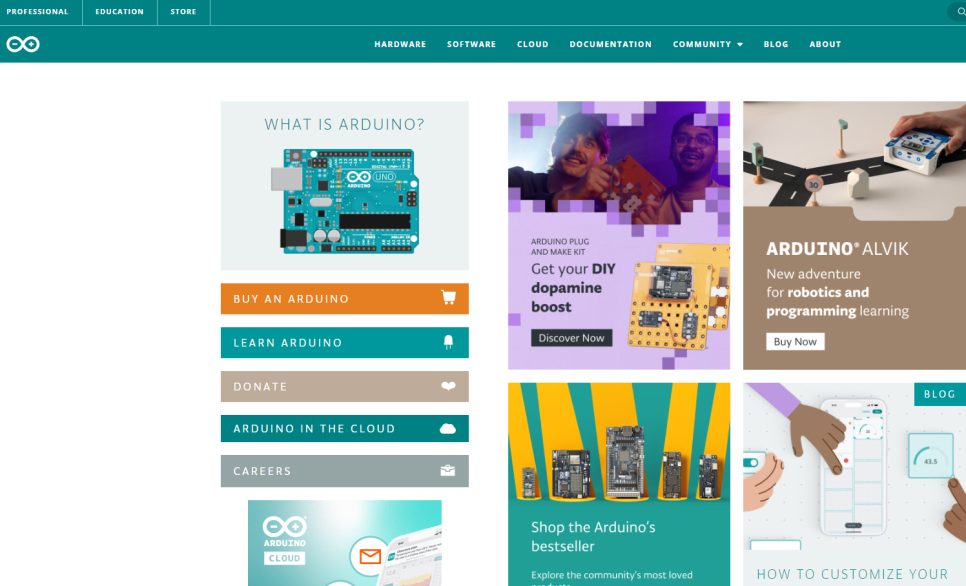Click 'New adventure for robotics' text
Screen dimensions: 966x586
837,293
